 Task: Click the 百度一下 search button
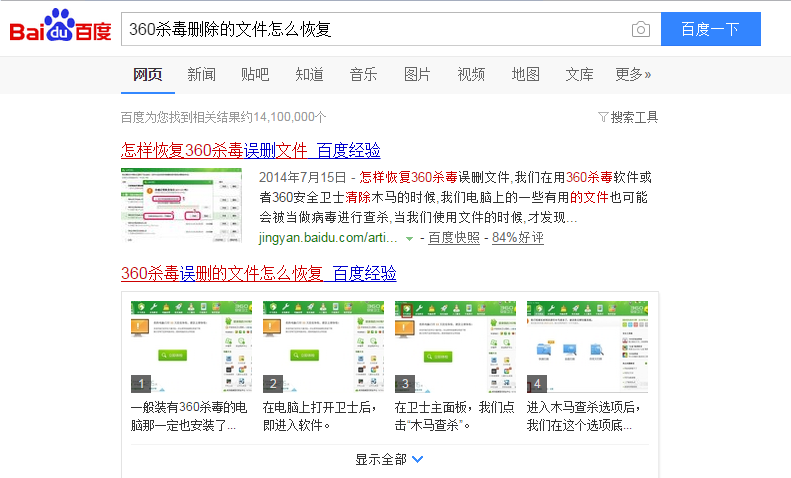click(710, 29)
